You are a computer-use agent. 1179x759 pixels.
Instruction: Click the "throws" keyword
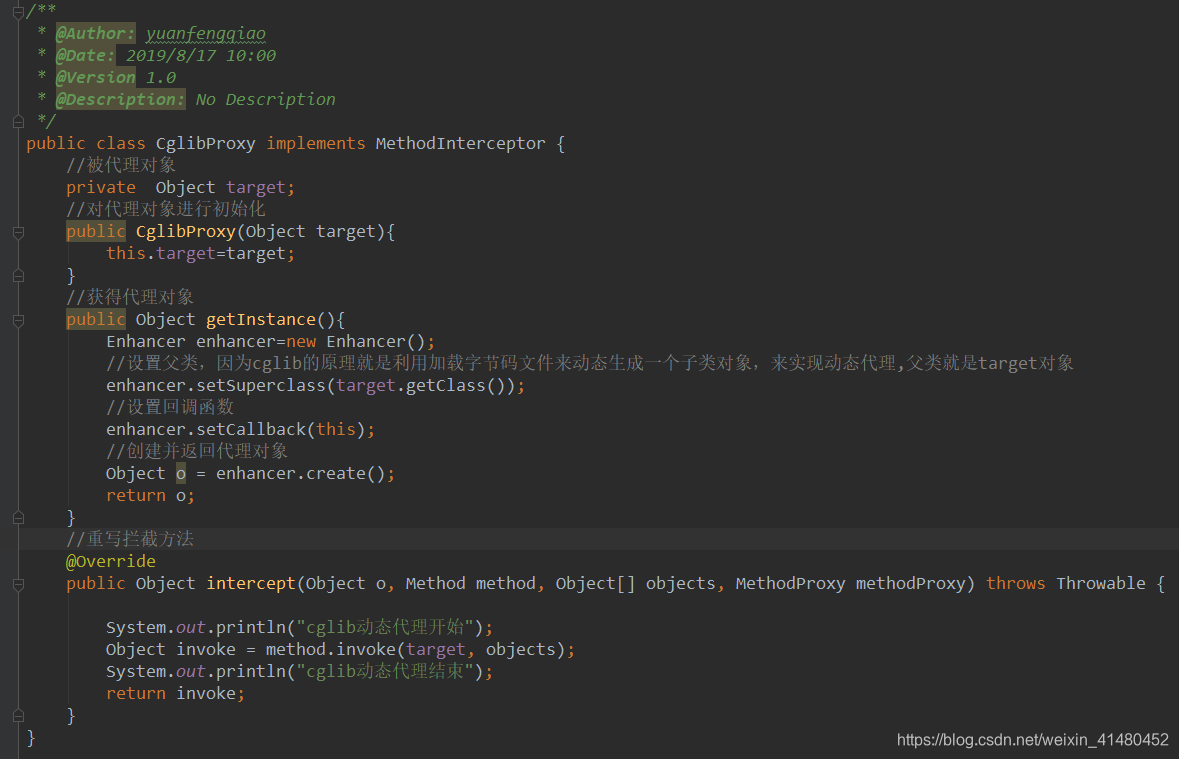point(1015,584)
